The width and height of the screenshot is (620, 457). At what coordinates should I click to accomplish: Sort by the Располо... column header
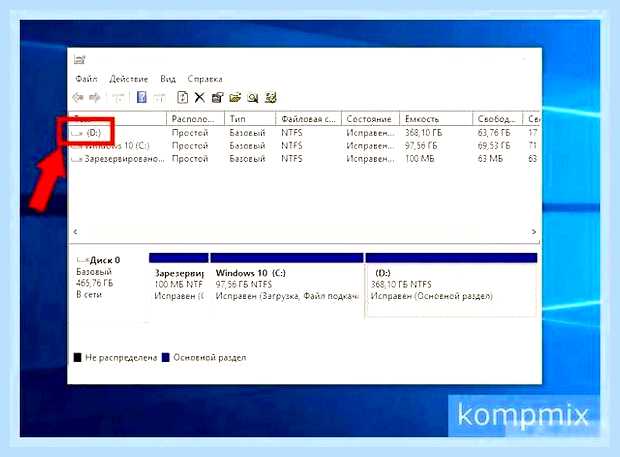(x=196, y=119)
